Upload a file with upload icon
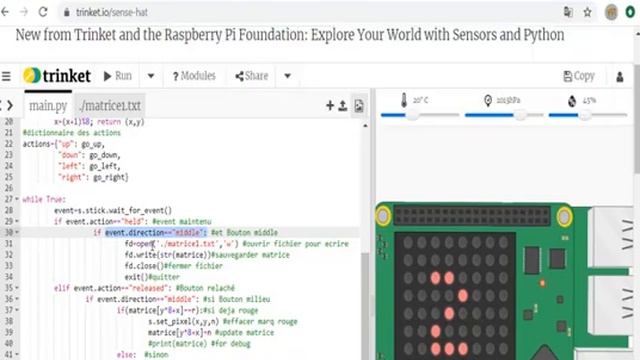This screenshot has width=640, height=360. pos(343,106)
